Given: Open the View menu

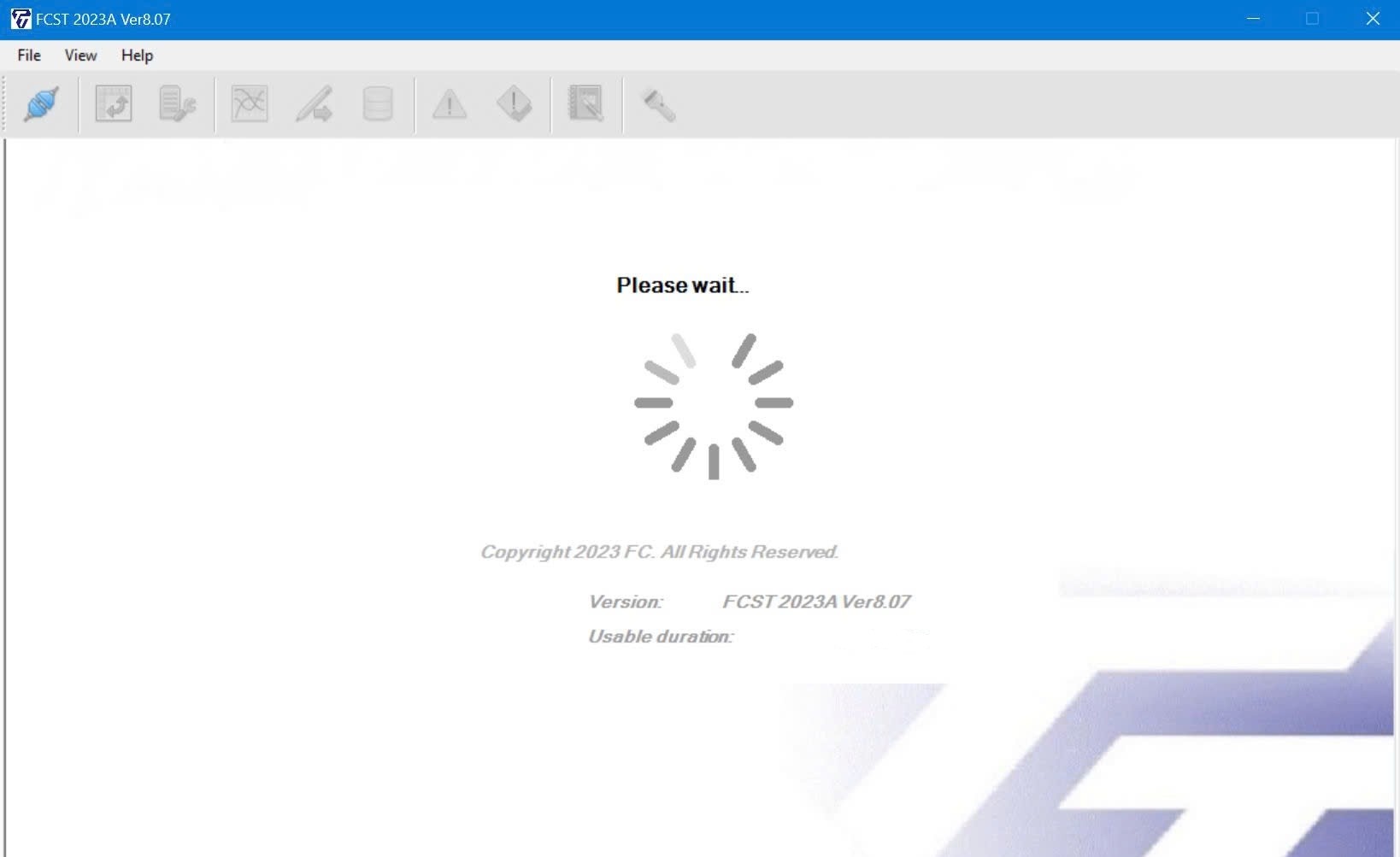Looking at the screenshot, I should (80, 56).
